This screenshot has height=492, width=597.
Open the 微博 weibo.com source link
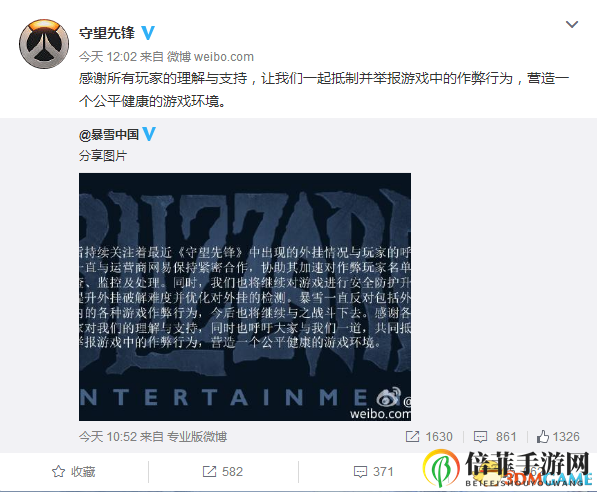coord(210,57)
